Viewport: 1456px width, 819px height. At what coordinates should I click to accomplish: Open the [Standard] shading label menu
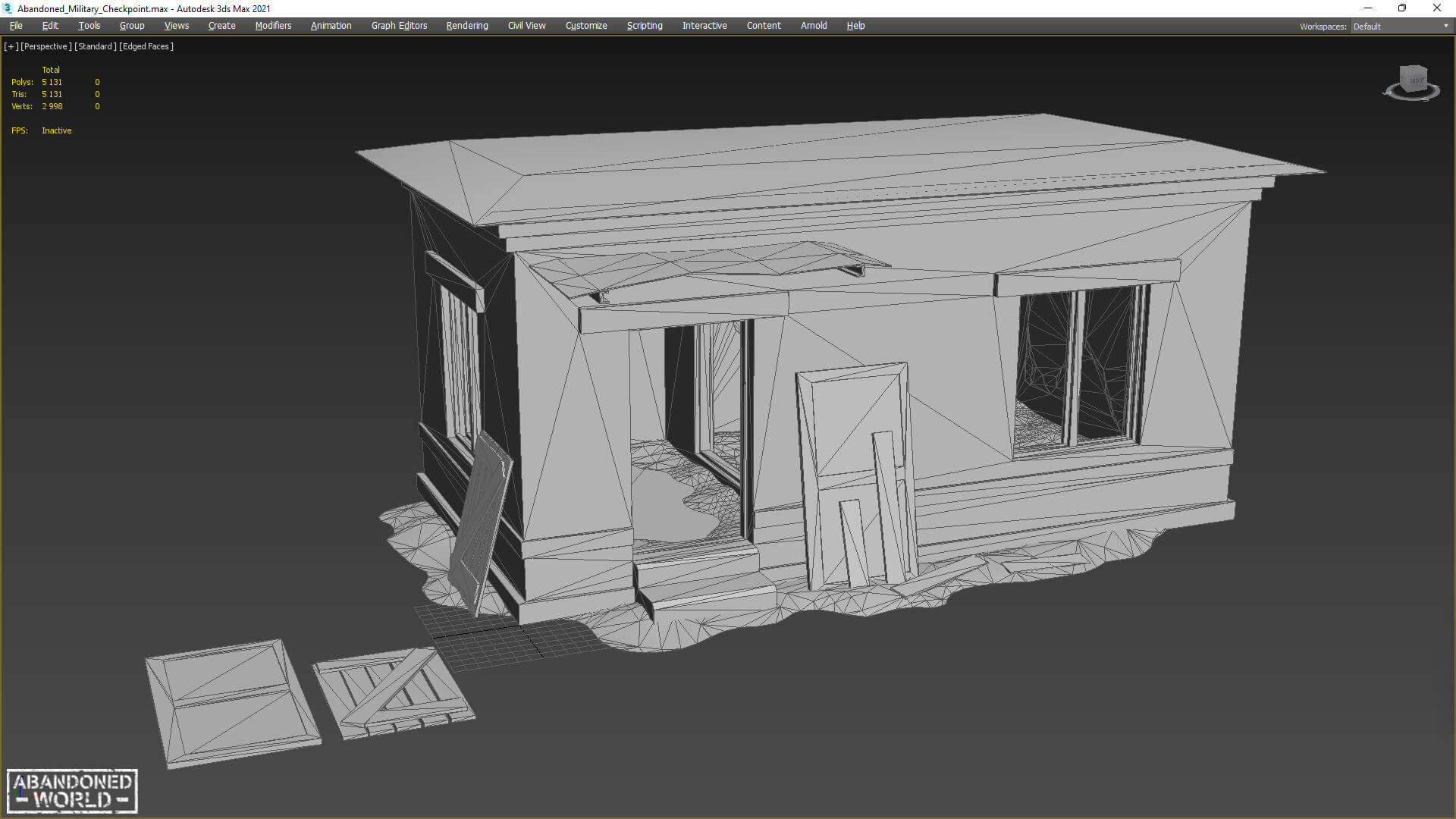[96, 46]
